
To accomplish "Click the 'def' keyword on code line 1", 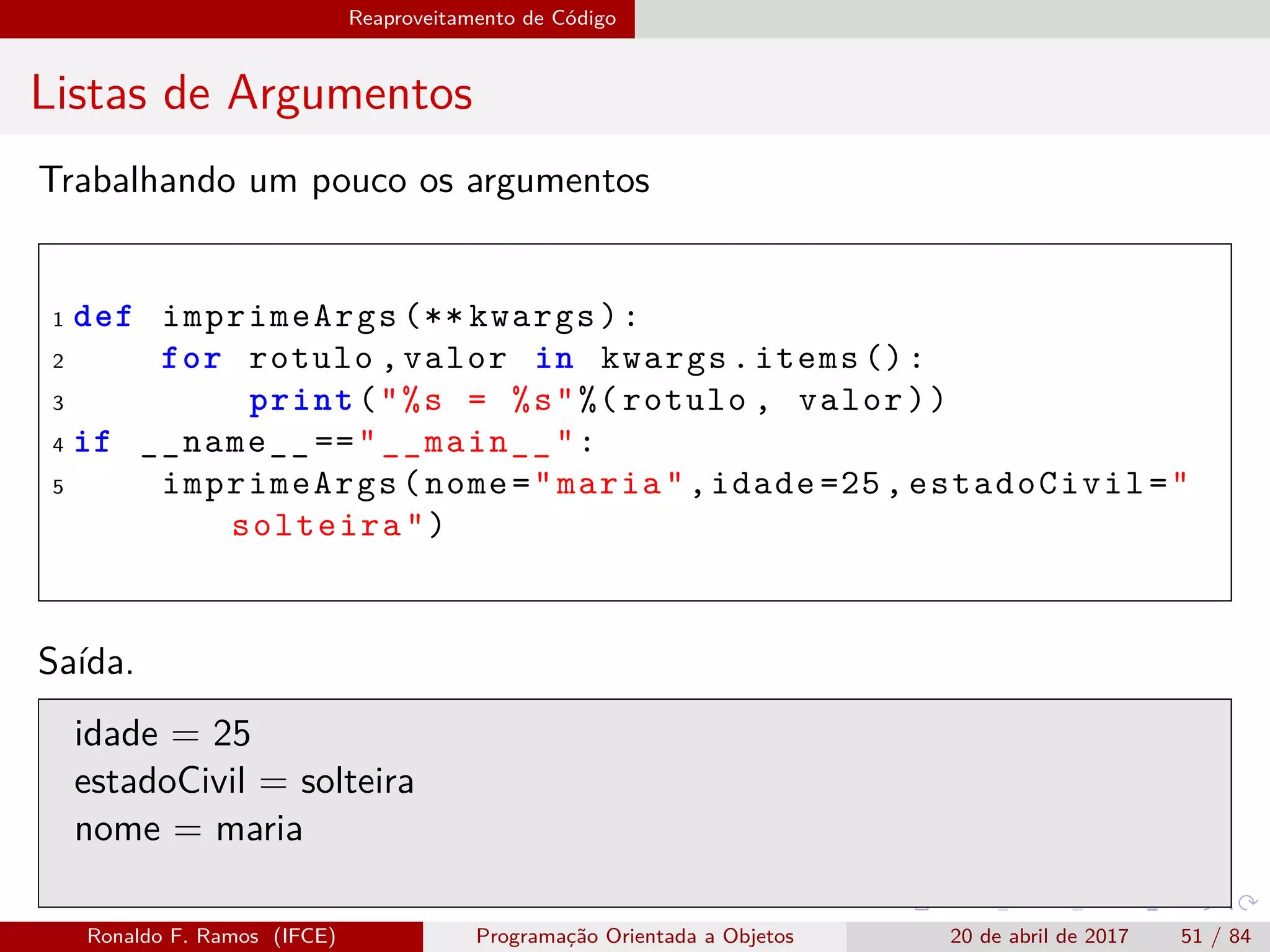I will (x=102, y=317).
